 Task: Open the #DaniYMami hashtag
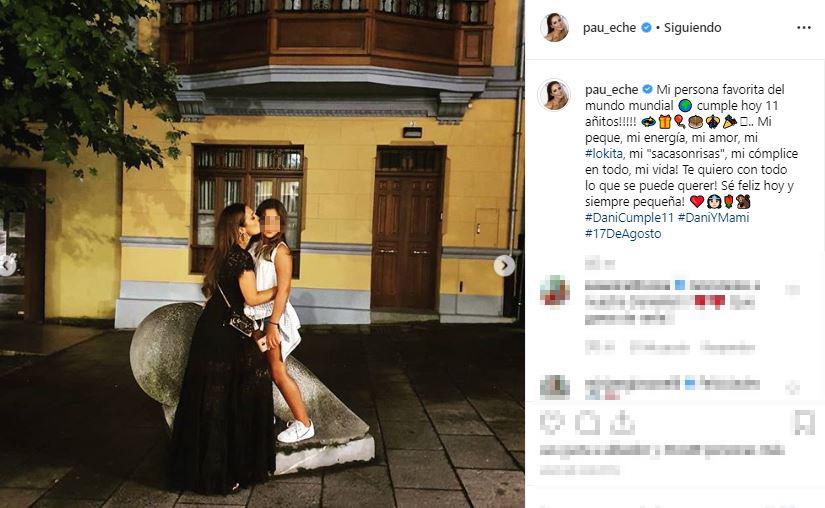pyautogui.click(x=713, y=218)
